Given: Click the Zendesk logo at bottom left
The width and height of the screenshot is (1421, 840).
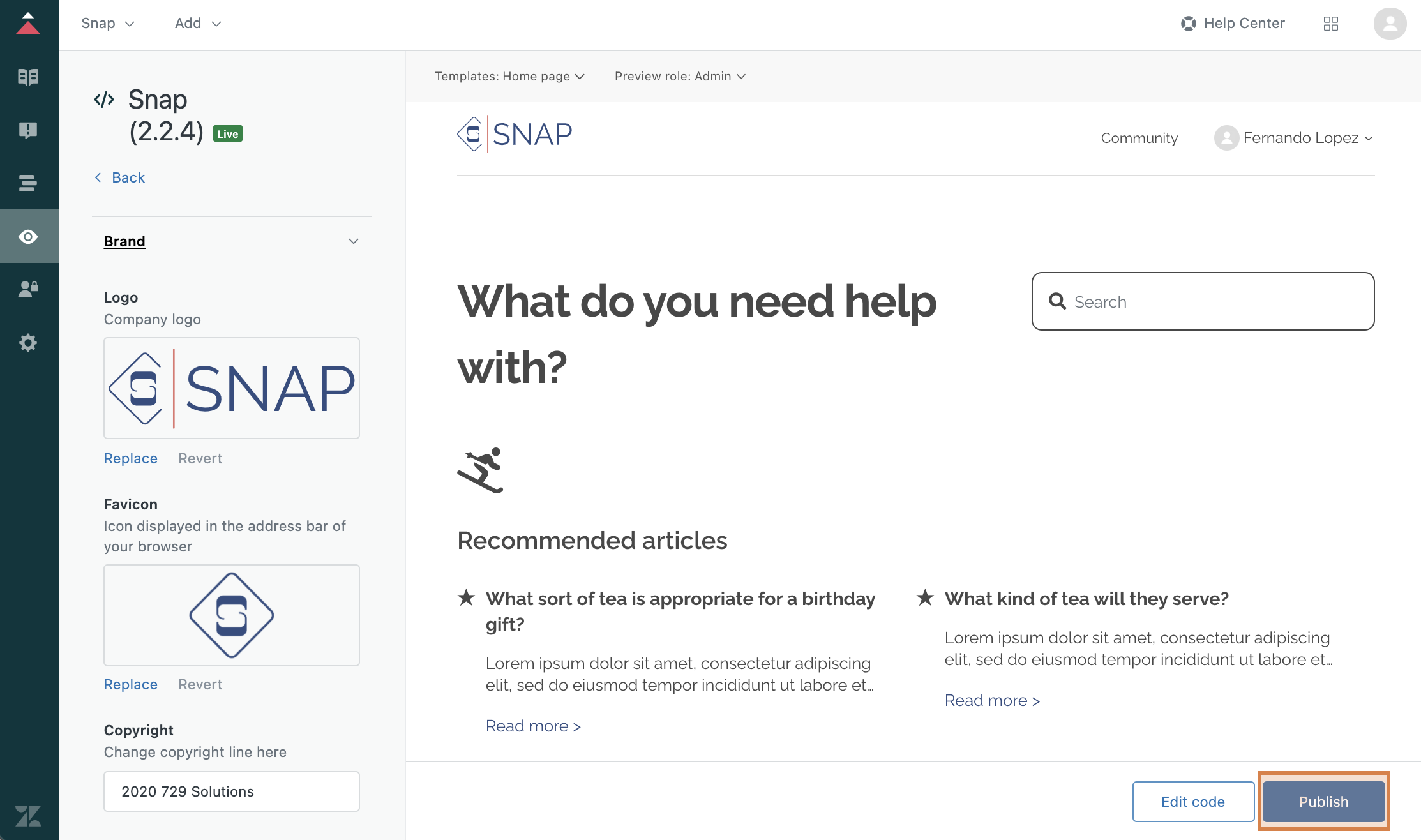Looking at the screenshot, I should pos(28,816).
